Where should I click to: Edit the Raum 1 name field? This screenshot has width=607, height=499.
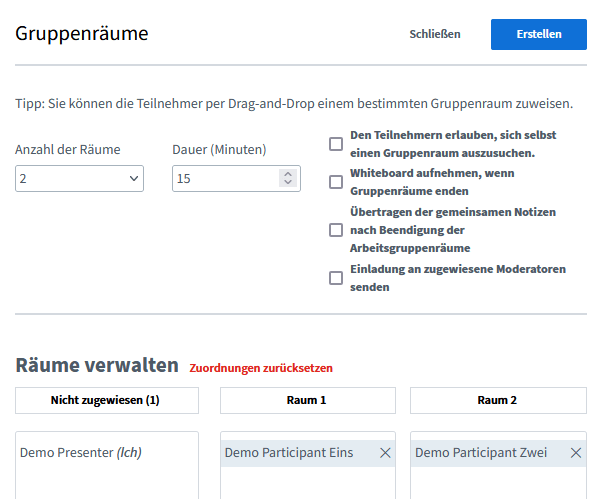click(x=308, y=401)
